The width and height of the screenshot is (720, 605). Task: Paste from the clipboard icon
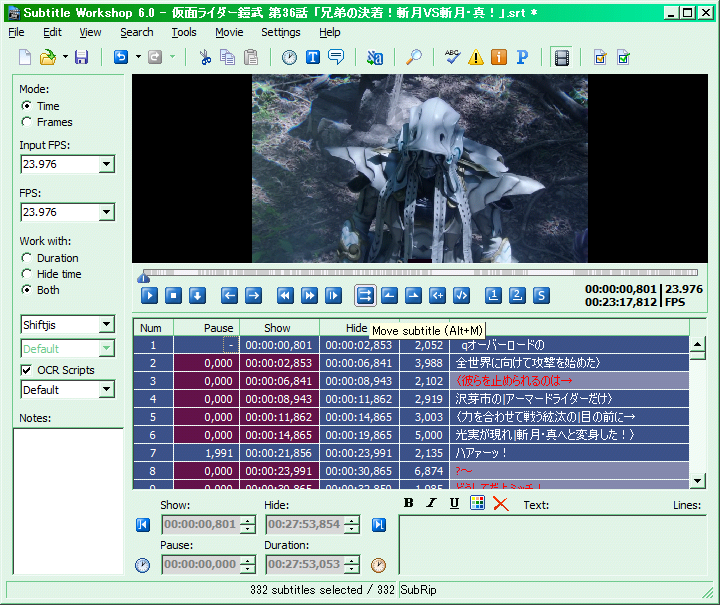[251, 57]
